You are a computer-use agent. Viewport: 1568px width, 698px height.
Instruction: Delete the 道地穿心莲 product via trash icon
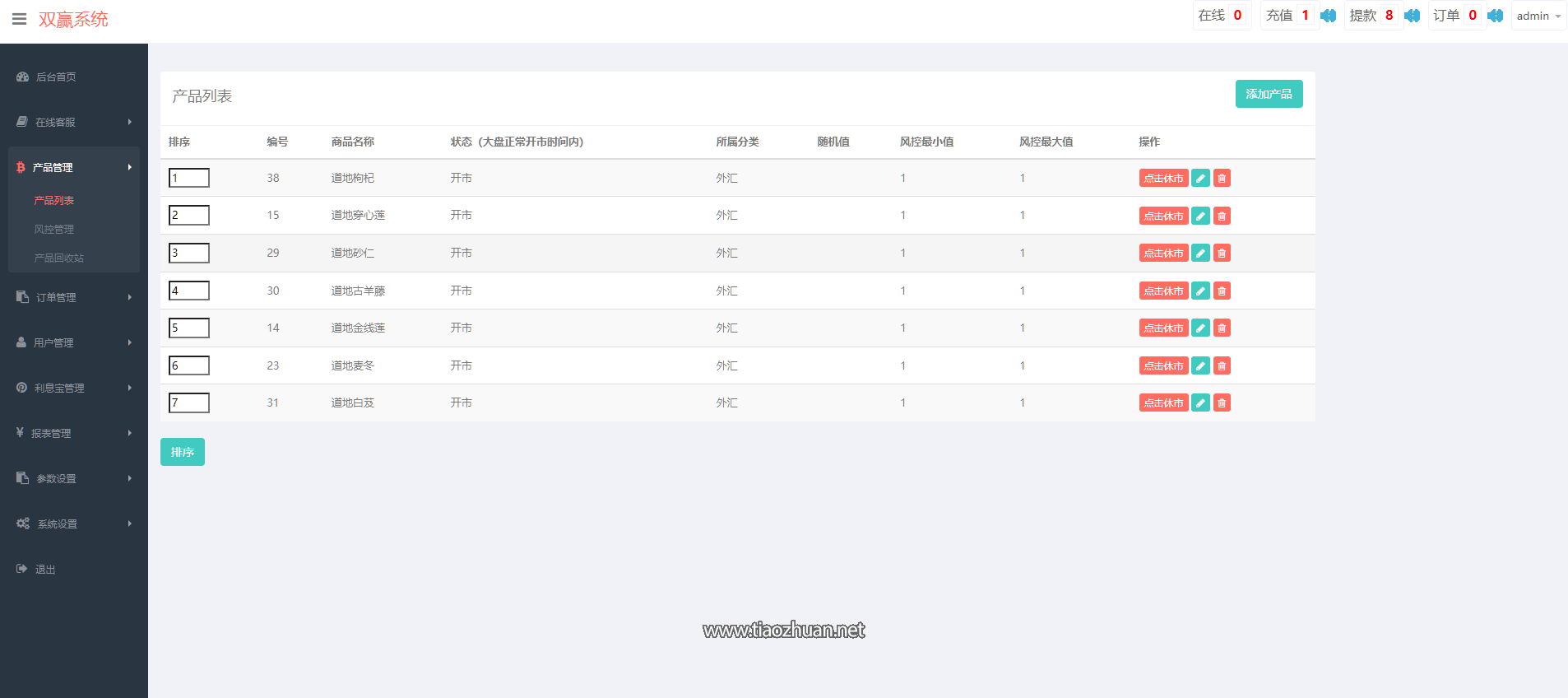coord(1222,216)
